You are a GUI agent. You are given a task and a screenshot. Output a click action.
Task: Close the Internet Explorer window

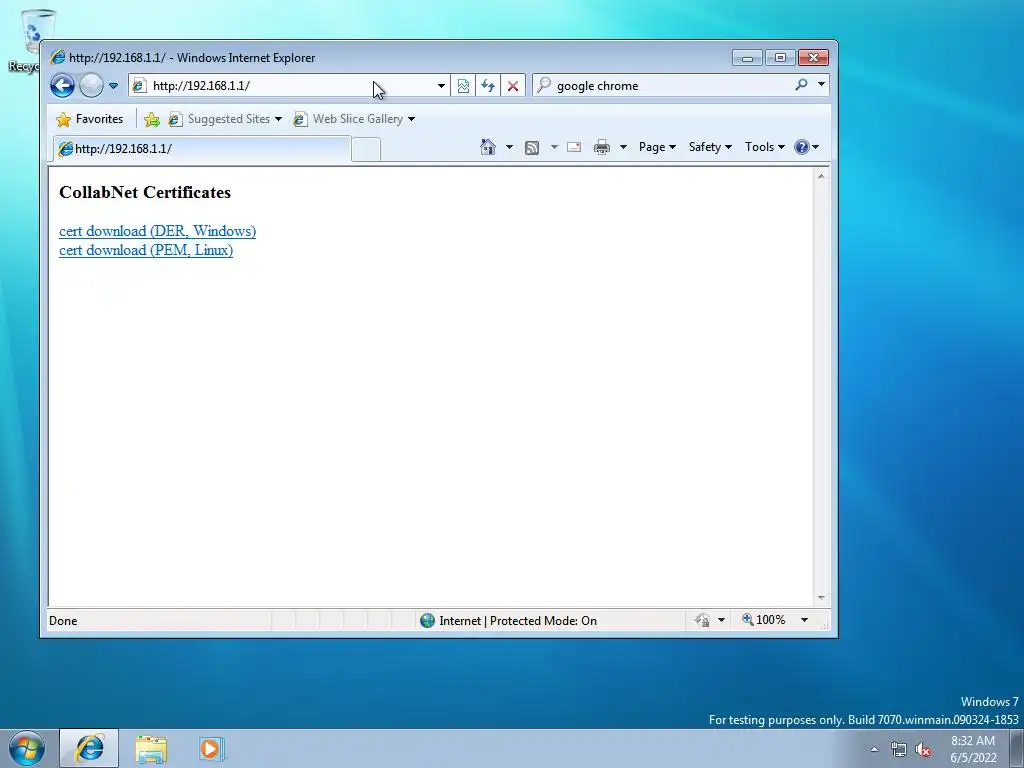point(814,57)
